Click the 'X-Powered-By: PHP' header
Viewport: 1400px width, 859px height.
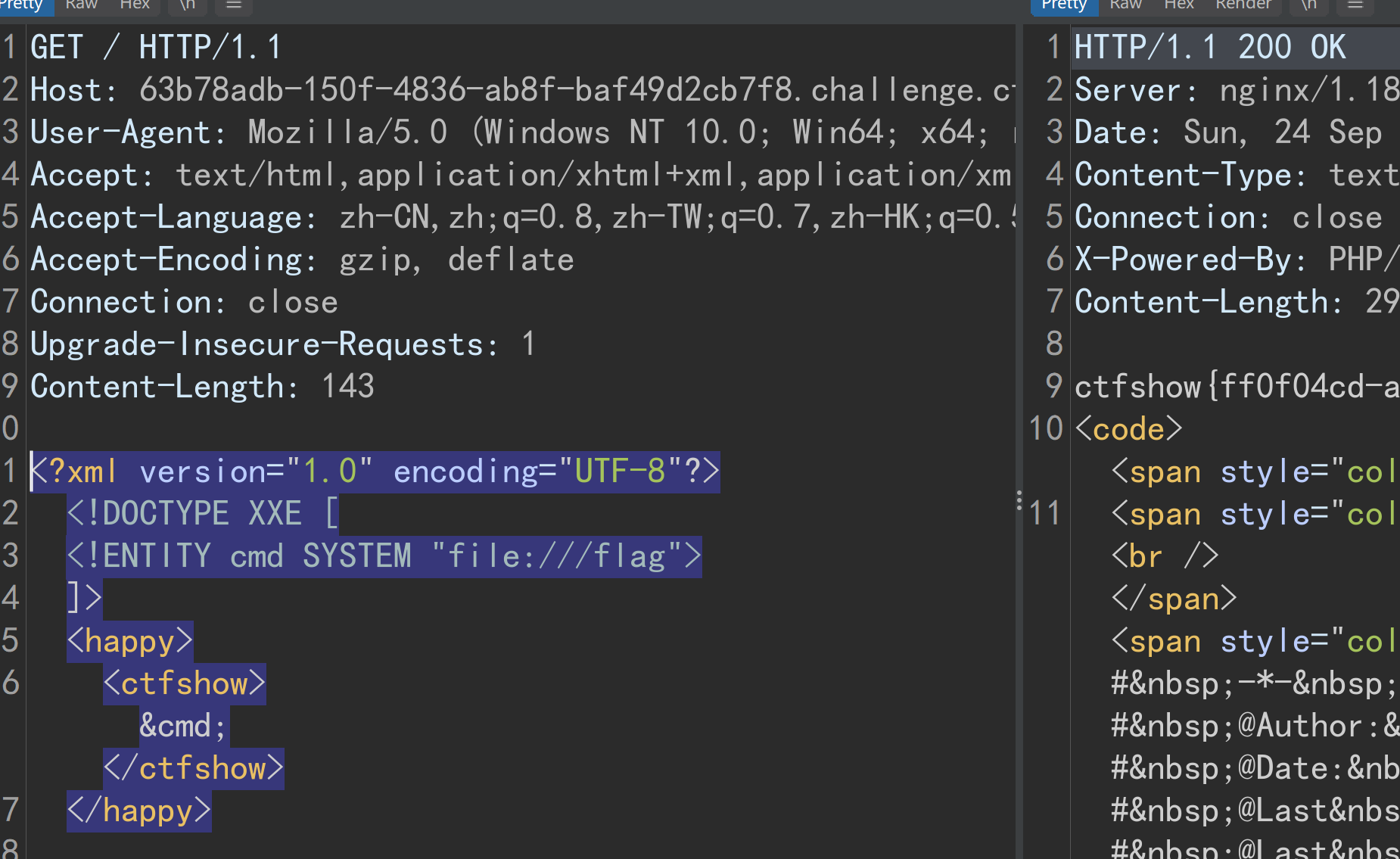click(1237, 260)
